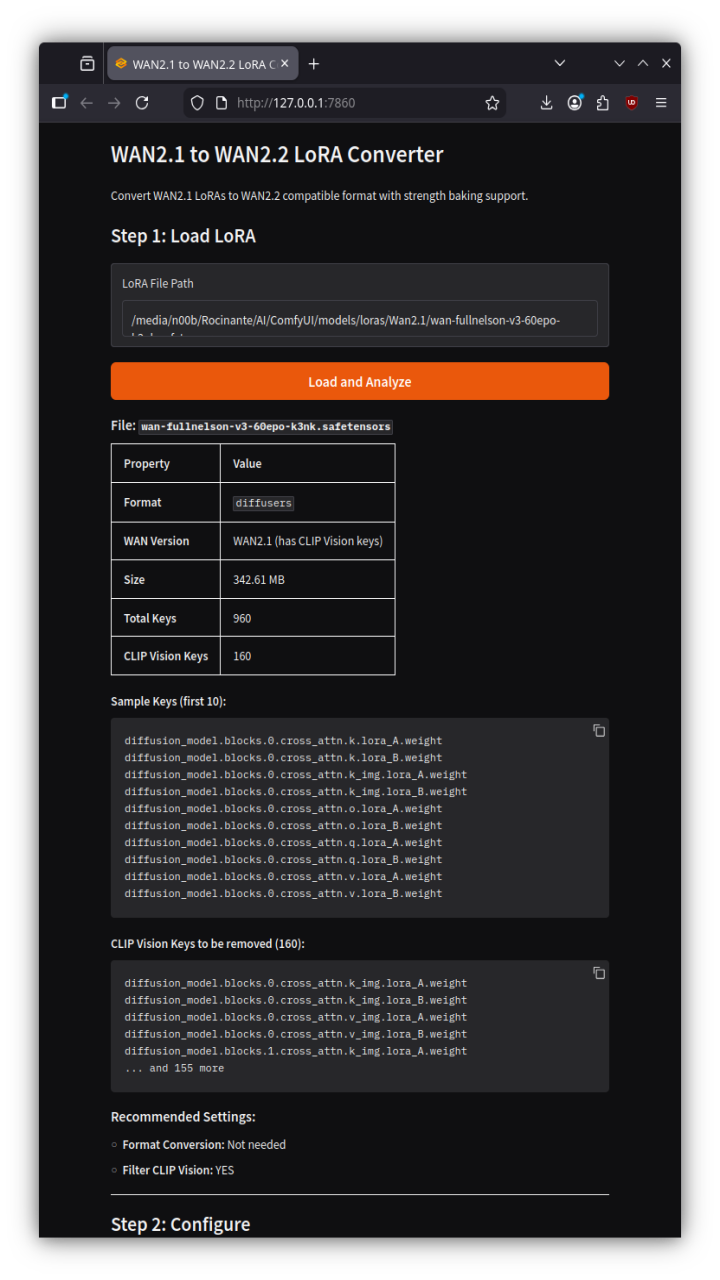Open the extensions puzzle icon
Viewport: 720px width, 1280px height.
point(603,103)
